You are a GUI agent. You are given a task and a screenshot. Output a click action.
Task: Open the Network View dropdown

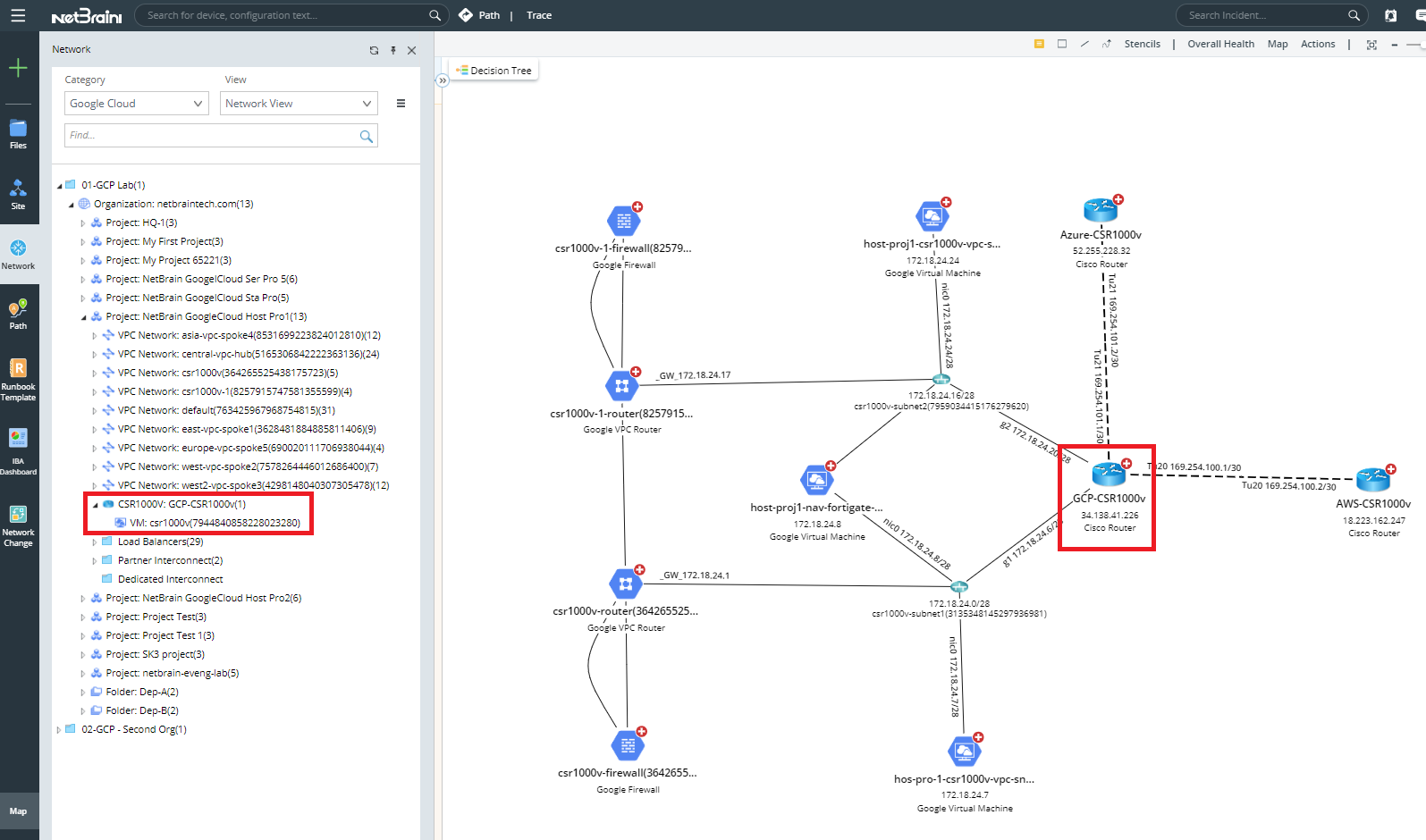298,104
